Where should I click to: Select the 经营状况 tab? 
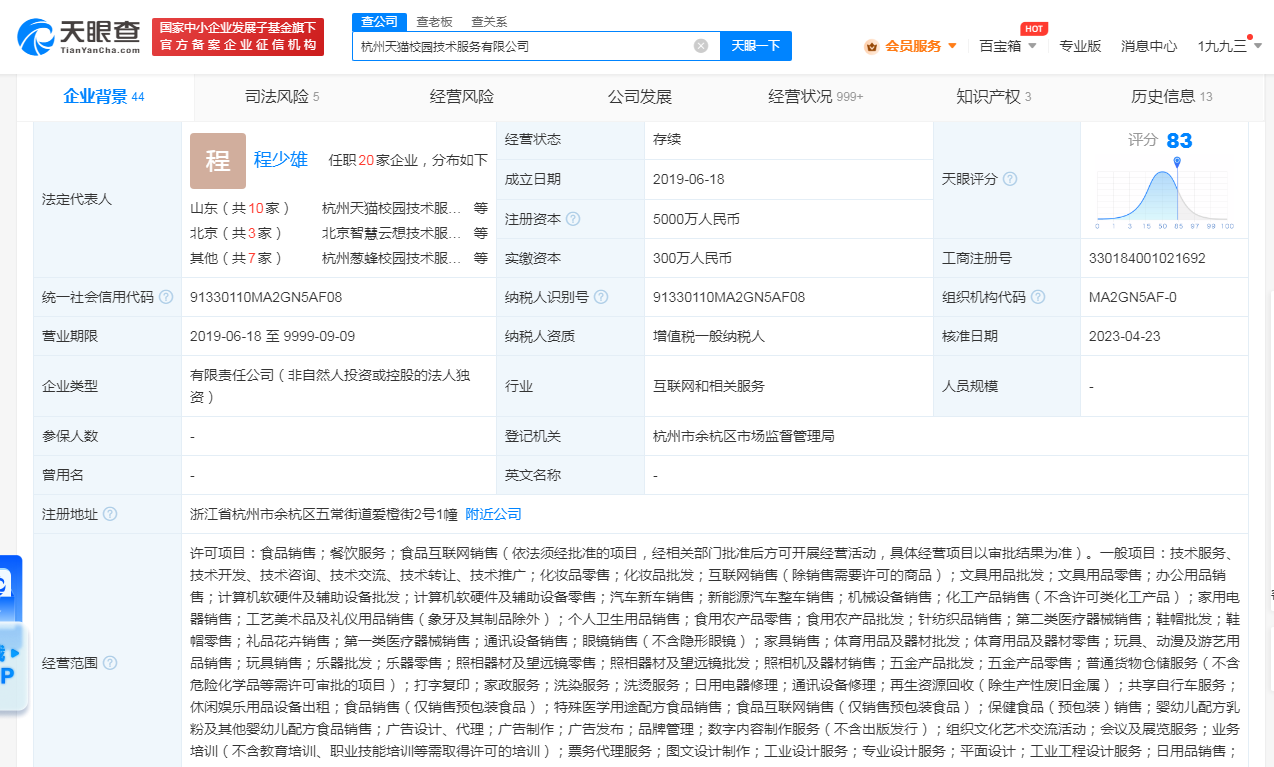tap(815, 97)
